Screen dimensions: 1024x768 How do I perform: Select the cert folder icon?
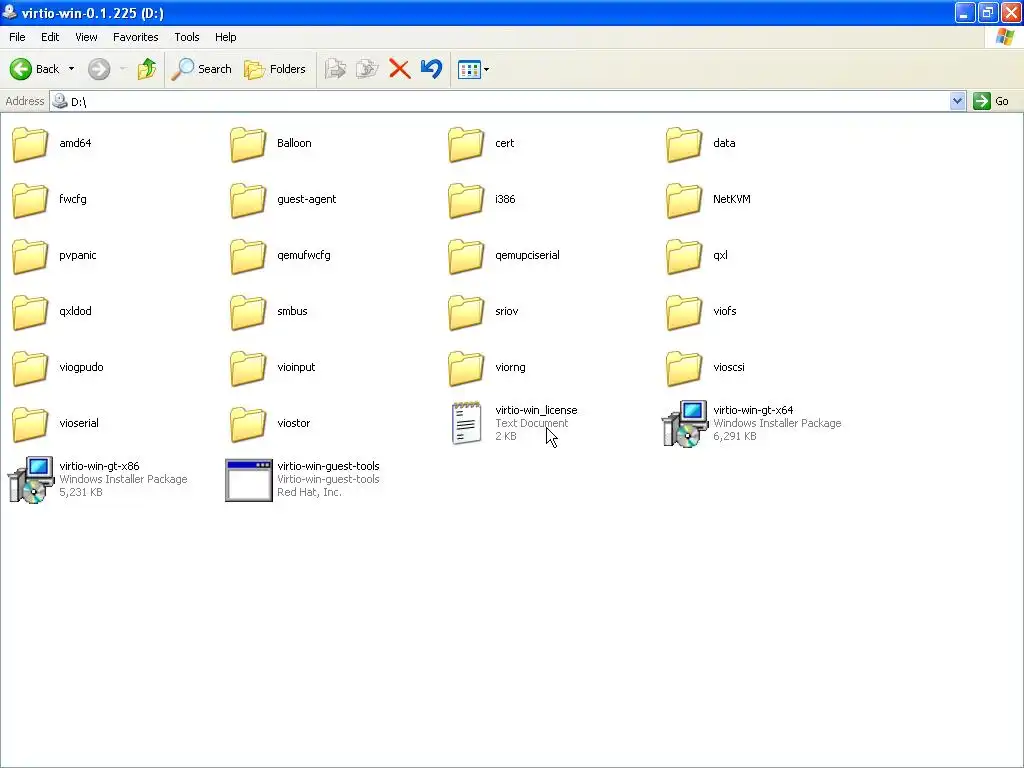(466, 144)
